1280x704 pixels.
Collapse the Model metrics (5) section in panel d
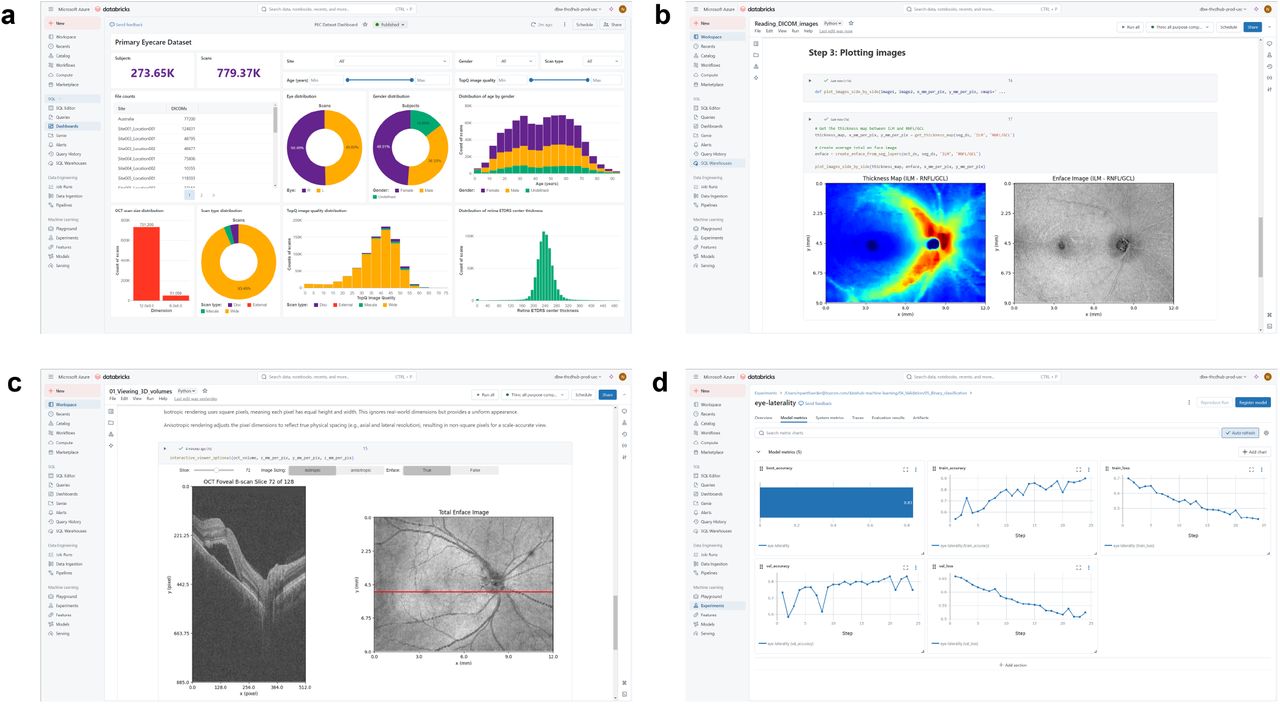pyautogui.click(x=757, y=452)
